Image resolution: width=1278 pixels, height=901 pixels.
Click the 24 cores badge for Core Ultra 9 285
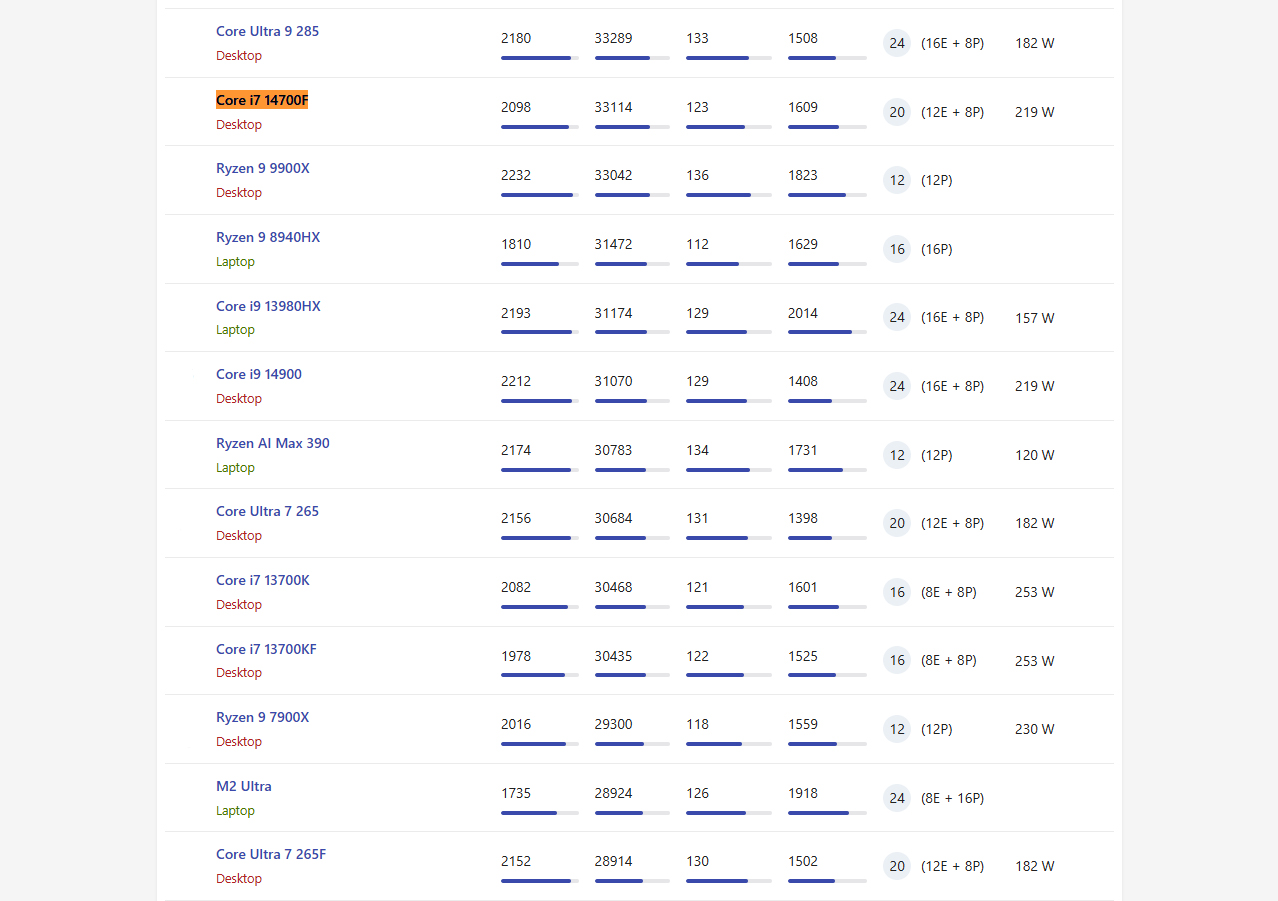897,43
